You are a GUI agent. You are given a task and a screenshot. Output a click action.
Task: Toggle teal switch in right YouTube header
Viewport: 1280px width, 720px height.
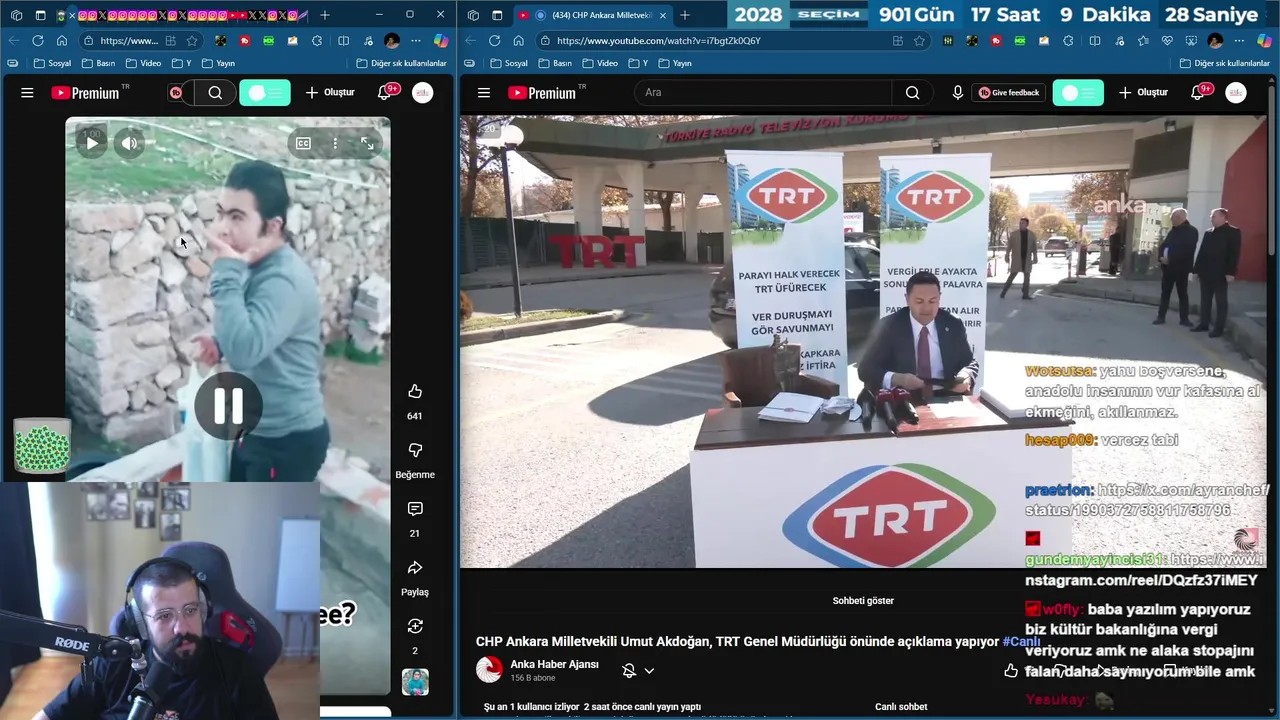pos(1078,93)
